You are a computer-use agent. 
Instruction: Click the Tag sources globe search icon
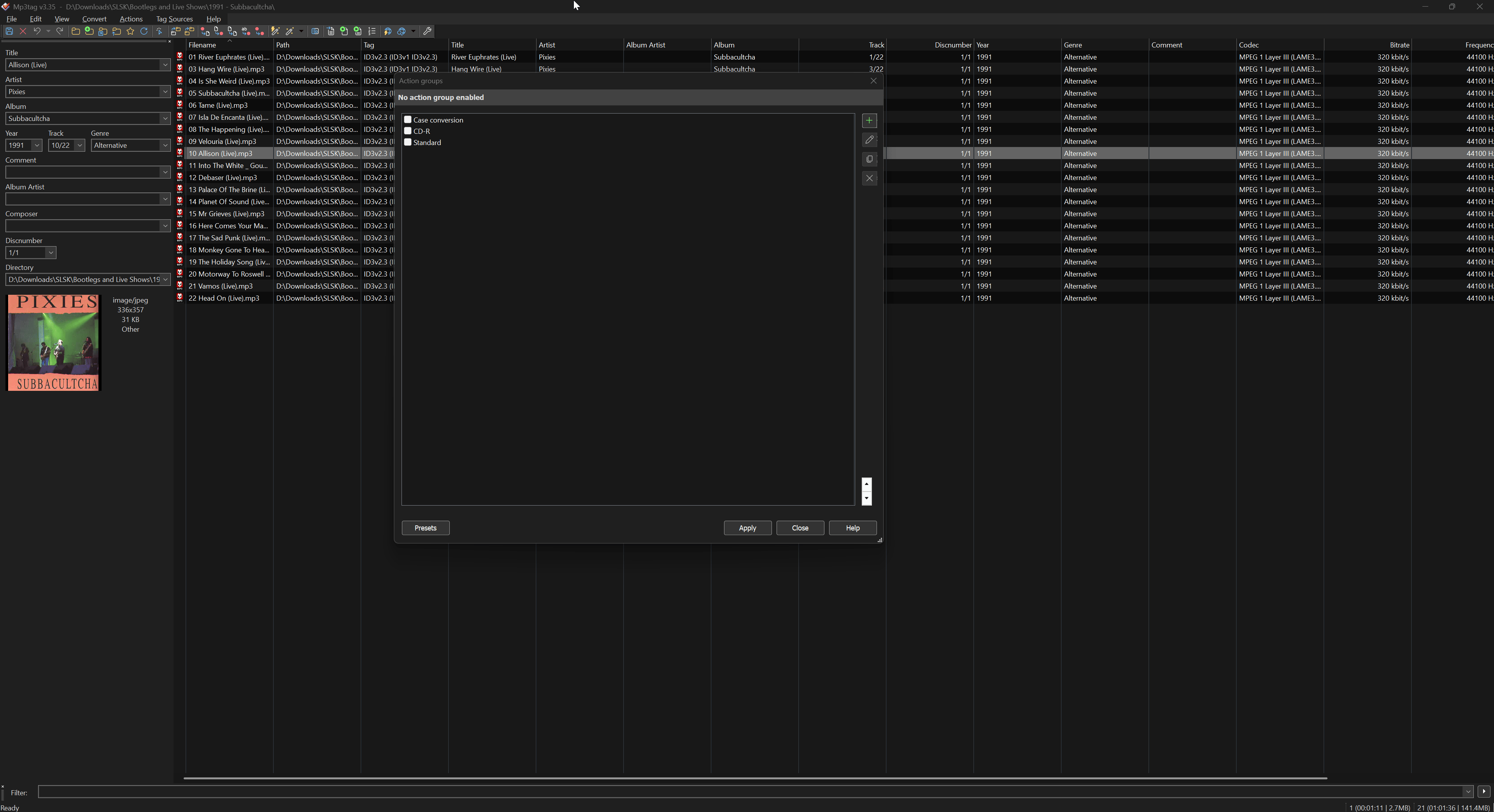coord(402,31)
